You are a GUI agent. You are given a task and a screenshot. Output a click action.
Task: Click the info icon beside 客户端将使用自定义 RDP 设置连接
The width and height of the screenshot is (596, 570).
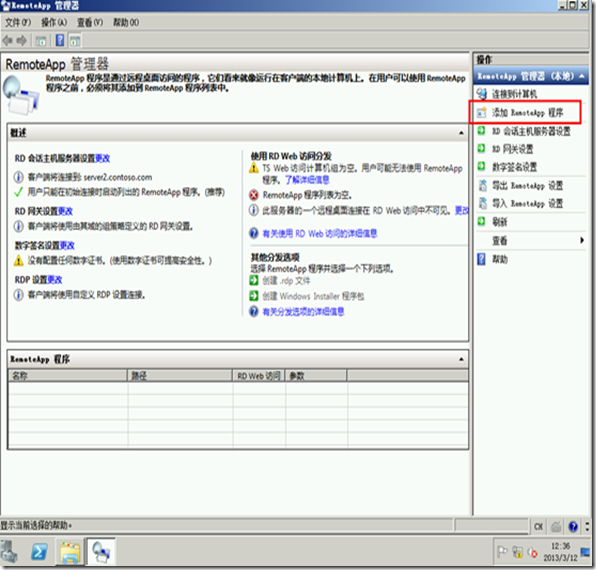point(18,295)
